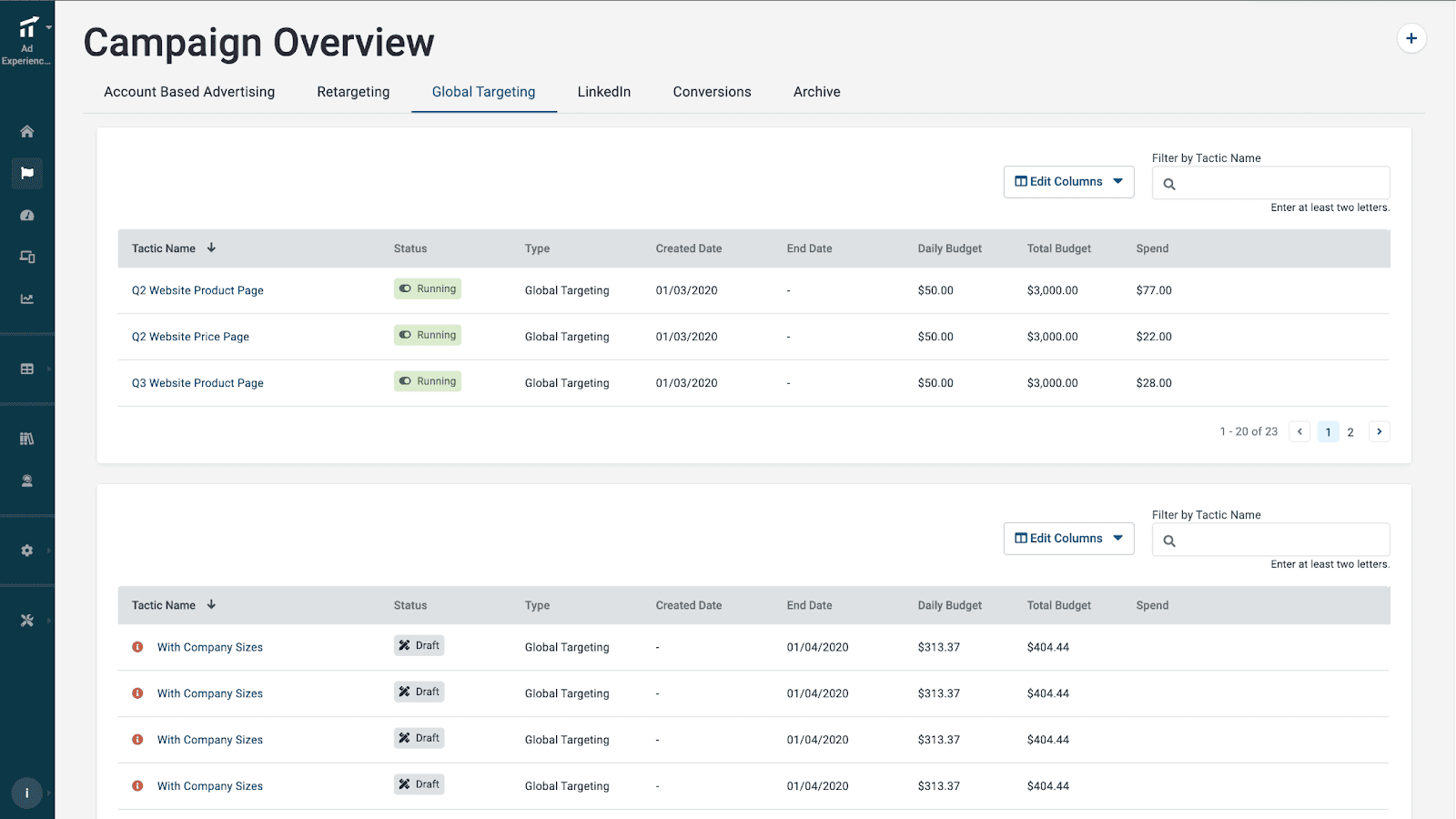Open the settings gear in sidebar

[x=27, y=551]
